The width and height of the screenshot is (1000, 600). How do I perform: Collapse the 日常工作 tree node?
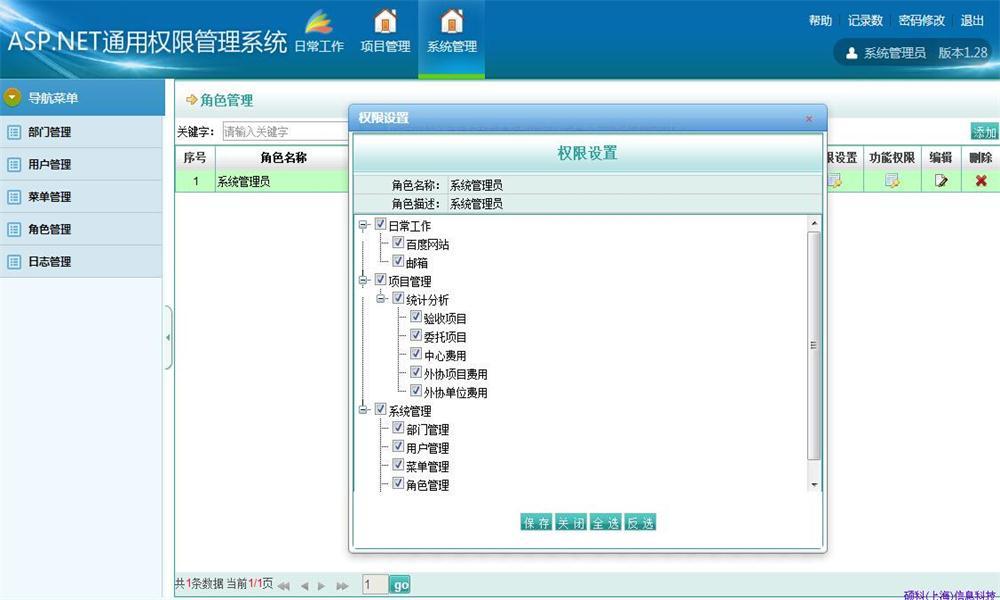coord(363,225)
